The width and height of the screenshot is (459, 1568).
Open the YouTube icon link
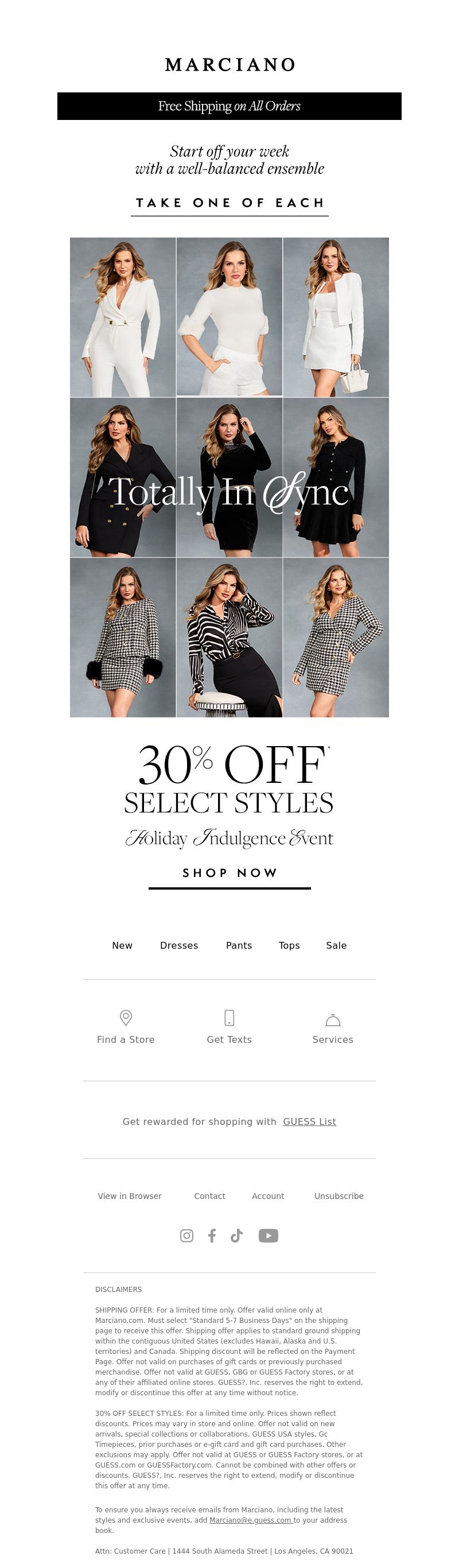(269, 1235)
